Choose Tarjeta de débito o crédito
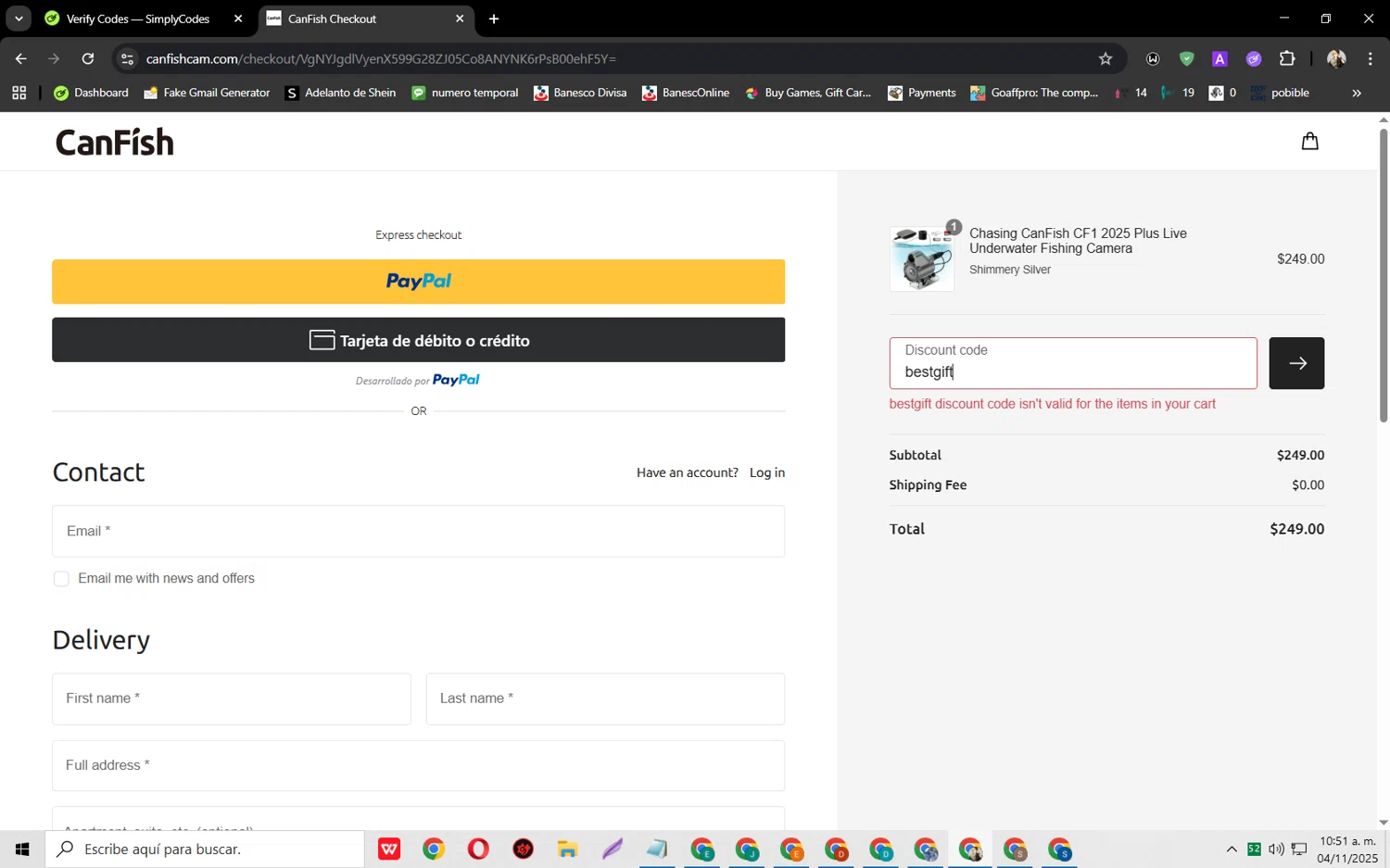1390x868 pixels. coord(418,340)
